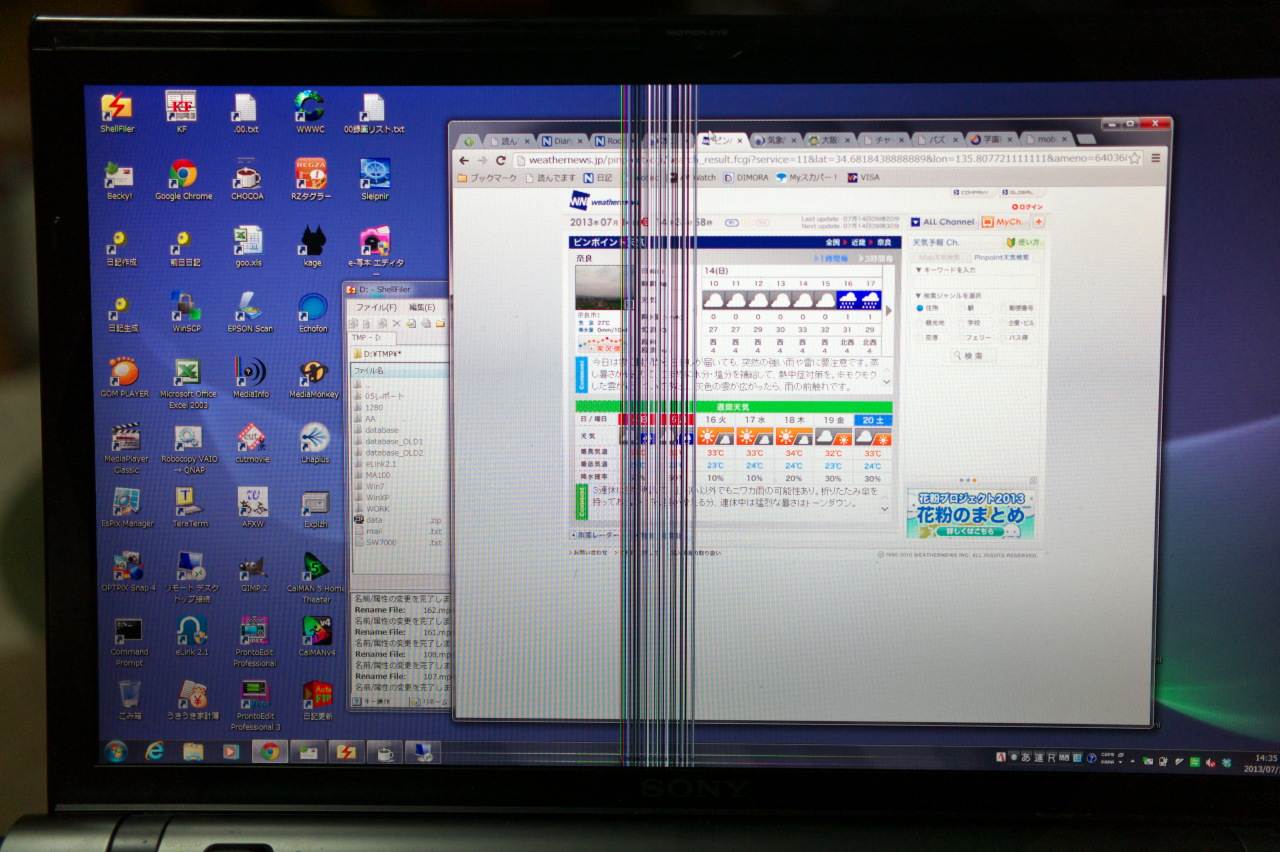Screen dimensions: 1280x852
Task: Open TeraTerm from the desktop
Action: tap(186, 501)
